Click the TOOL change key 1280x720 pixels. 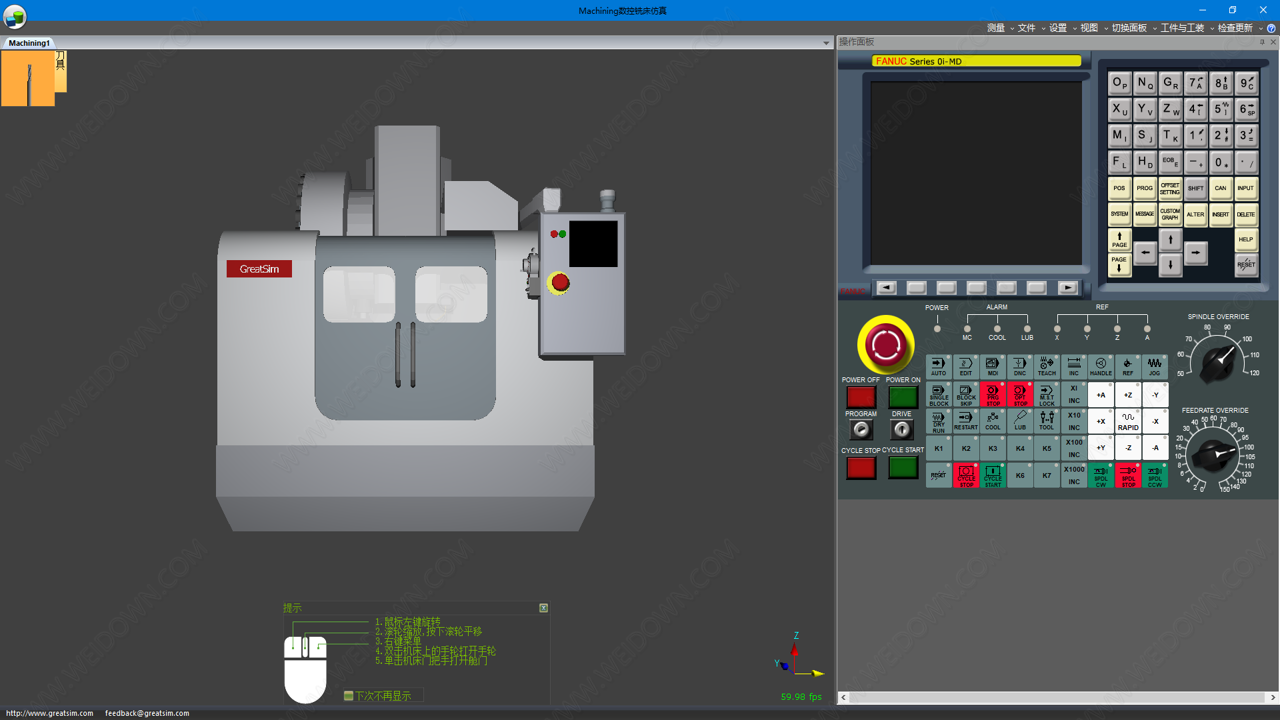[1046, 421]
